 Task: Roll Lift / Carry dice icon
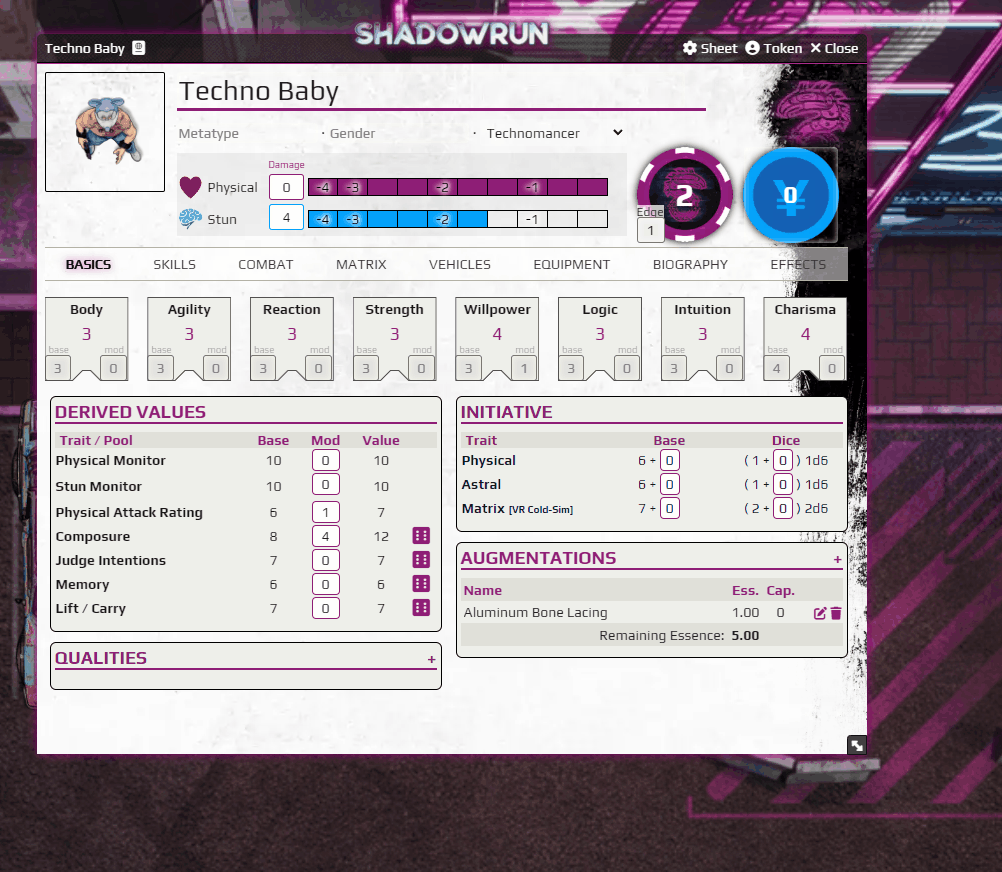pos(421,608)
